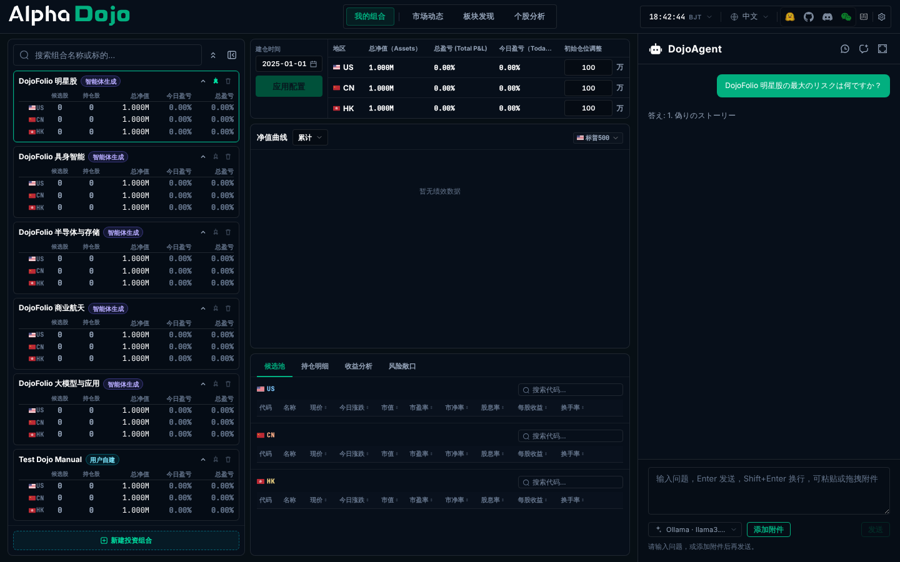The width and height of the screenshot is (900, 562).
Task: Focus the DojoAgent question text box
Action: click(x=769, y=491)
